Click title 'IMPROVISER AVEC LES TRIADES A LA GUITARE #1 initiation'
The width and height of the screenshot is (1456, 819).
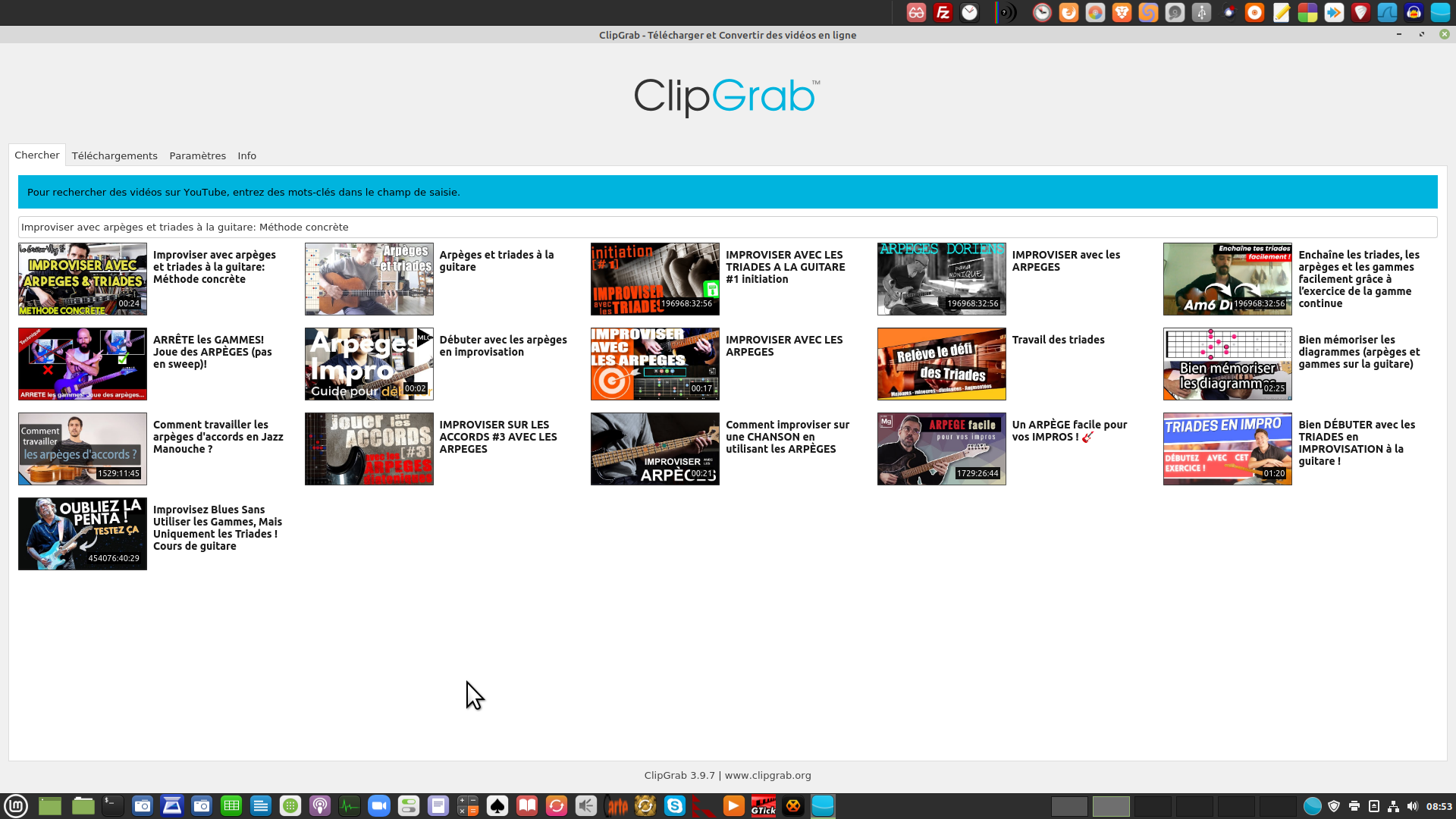pyautogui.click(x=786, y=267)
